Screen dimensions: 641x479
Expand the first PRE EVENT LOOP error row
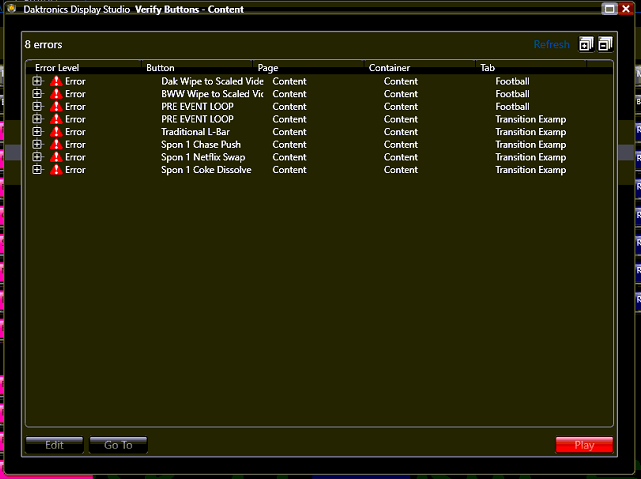click(x=37, y=107)
